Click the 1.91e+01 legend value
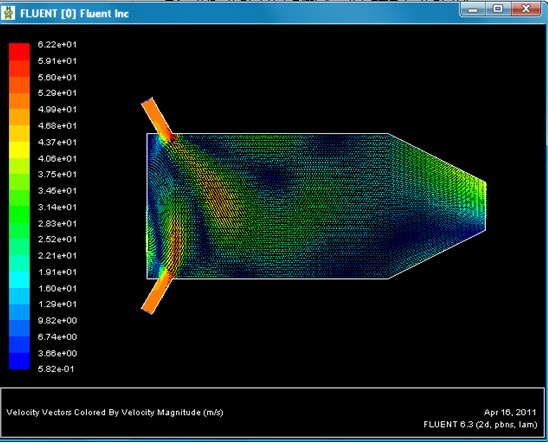 [x=57, y=272]
